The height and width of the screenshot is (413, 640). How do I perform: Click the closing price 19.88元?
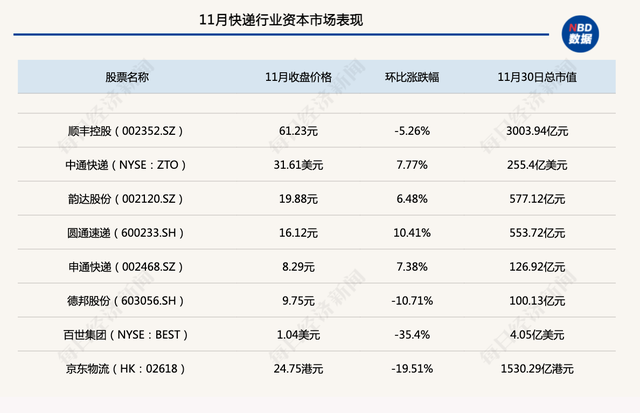point(298,199)
